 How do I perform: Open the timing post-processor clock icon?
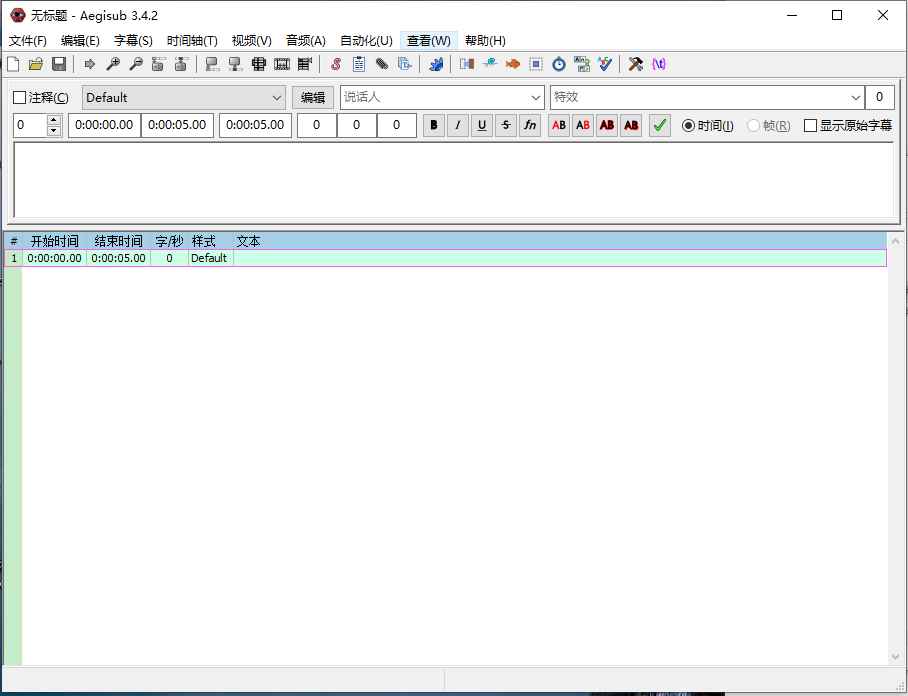tap(559, 64)
